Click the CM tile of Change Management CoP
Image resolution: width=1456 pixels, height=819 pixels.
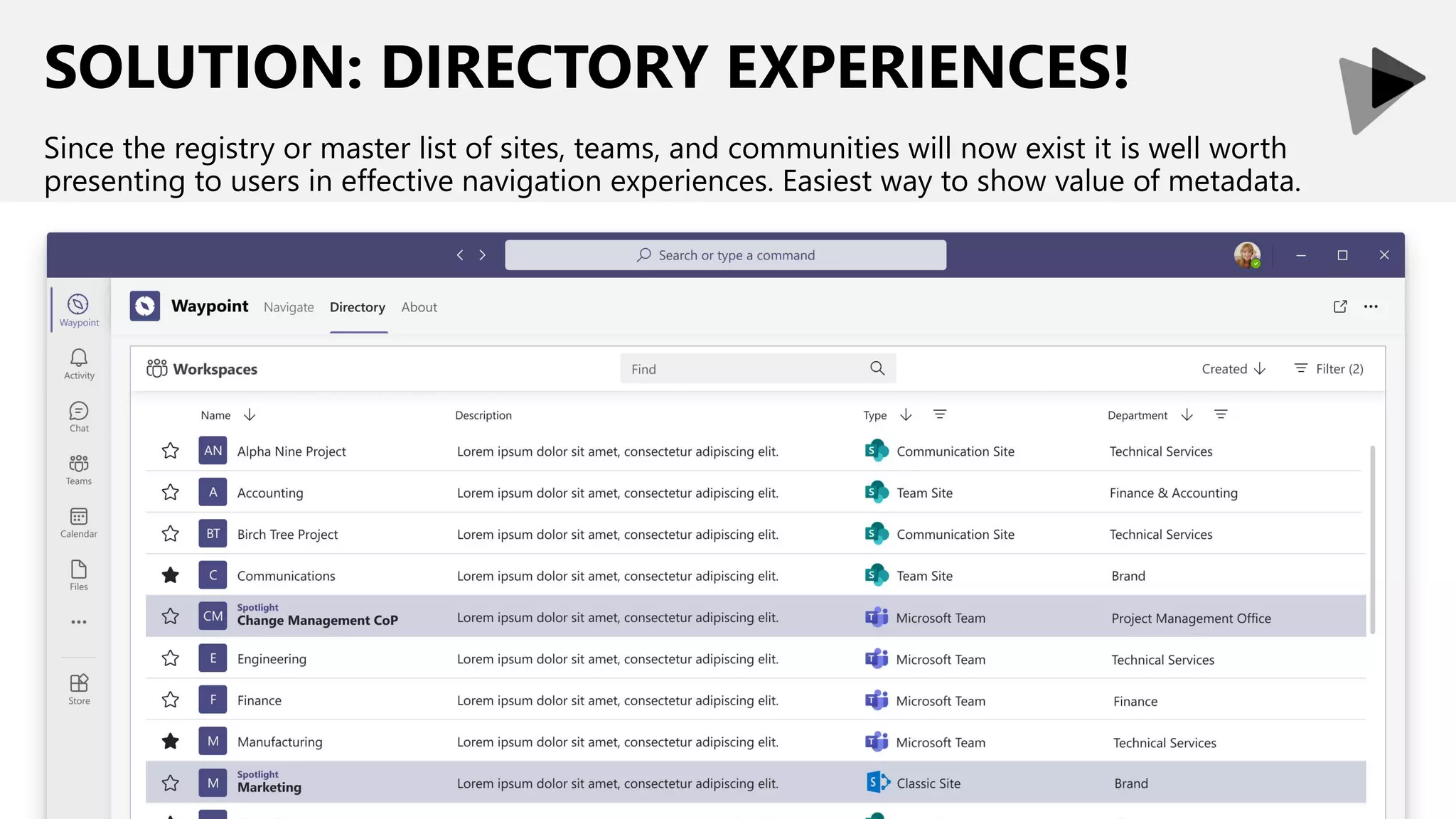tap(213, 616)
